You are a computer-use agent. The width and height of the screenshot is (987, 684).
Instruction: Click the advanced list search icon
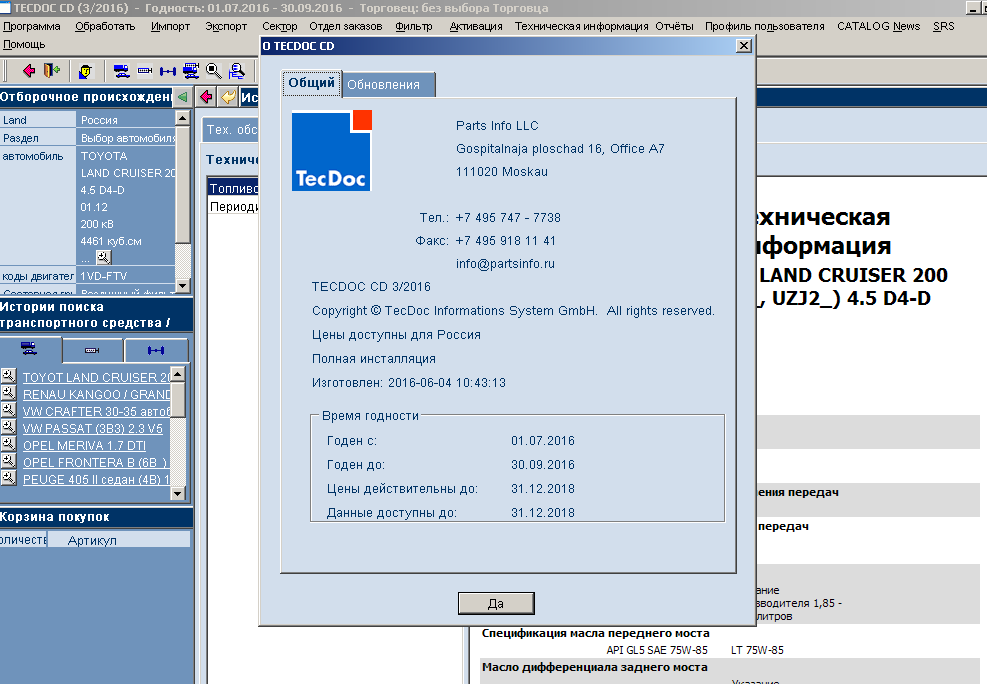[237, 70]
